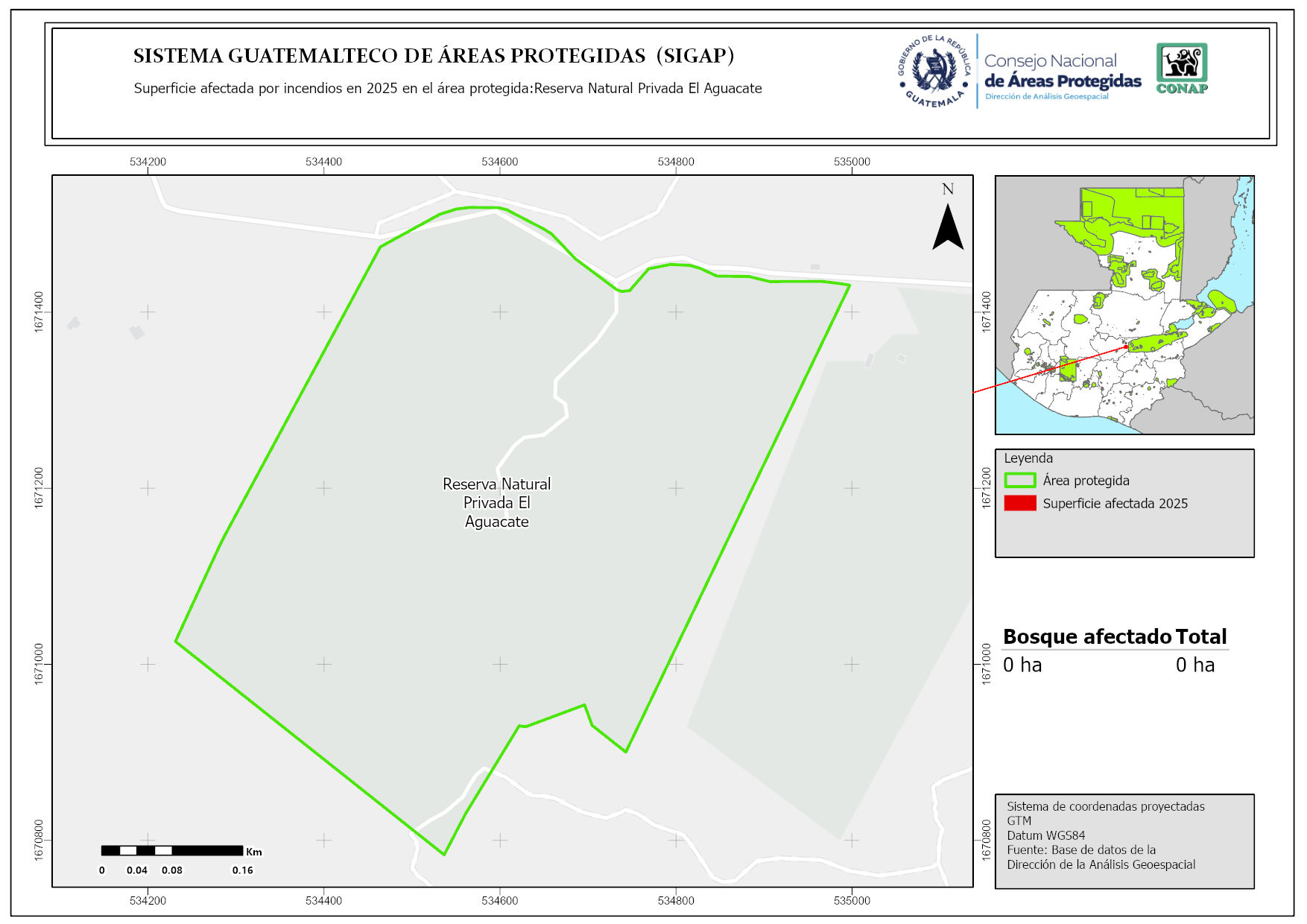Click the left 1671200 coordinate label
Viewport: 1307px width, 924px height.
tap(39, 488)
